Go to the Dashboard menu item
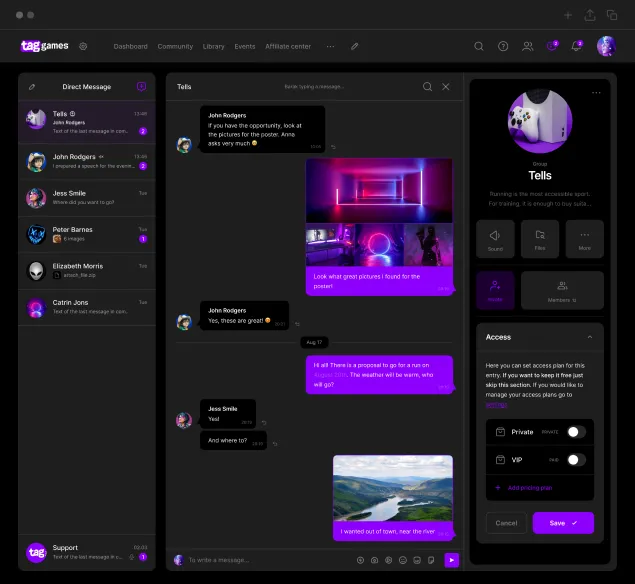 coord(130,46)
